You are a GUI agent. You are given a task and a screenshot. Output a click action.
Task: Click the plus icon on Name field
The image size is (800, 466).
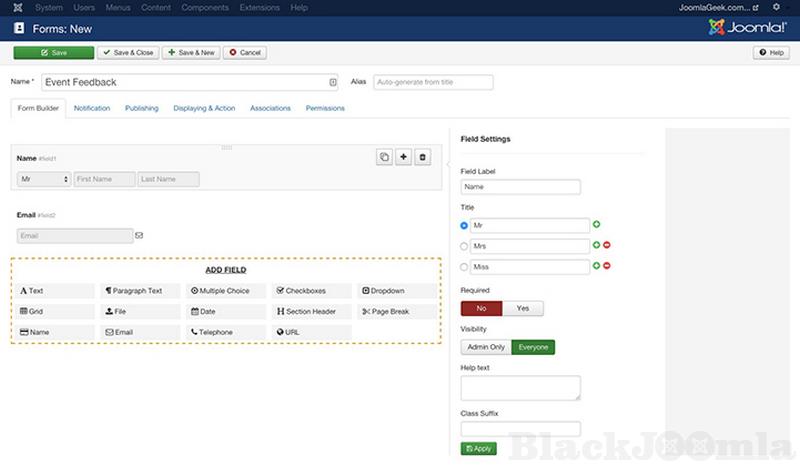(x=403, y=157)
